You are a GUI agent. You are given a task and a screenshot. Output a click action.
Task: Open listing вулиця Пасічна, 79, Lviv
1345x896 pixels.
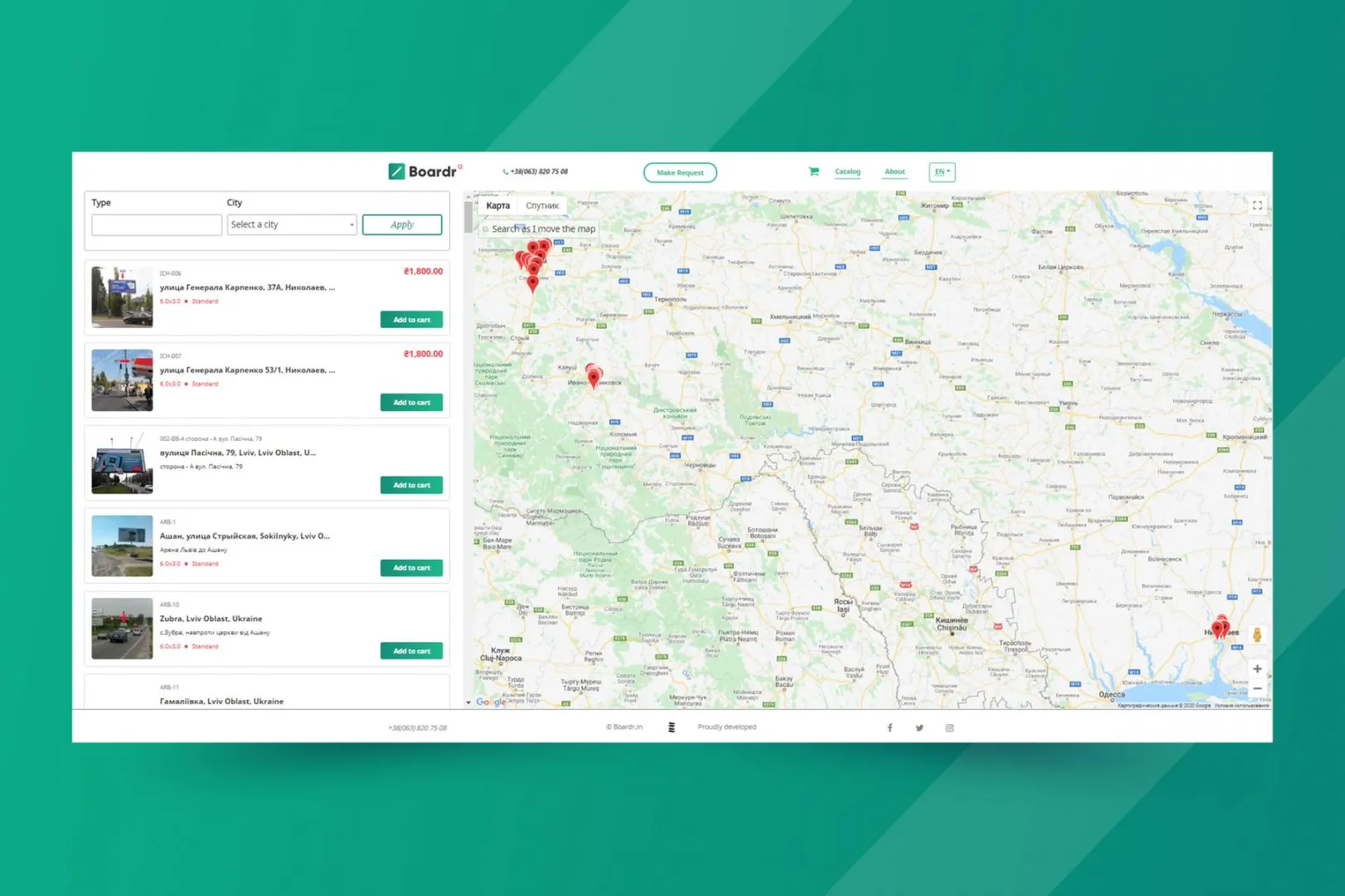tap(237, 453)
